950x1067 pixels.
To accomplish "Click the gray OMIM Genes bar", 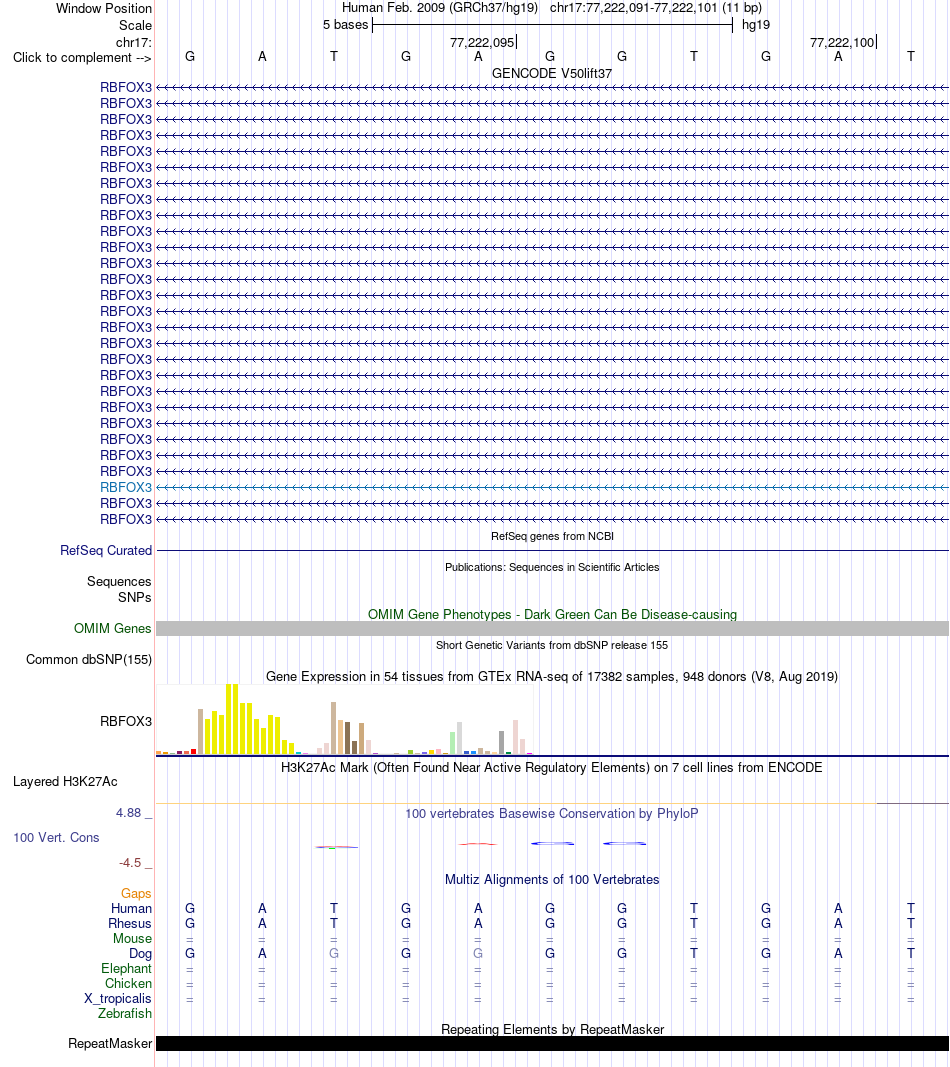I will tap(552, 629).
